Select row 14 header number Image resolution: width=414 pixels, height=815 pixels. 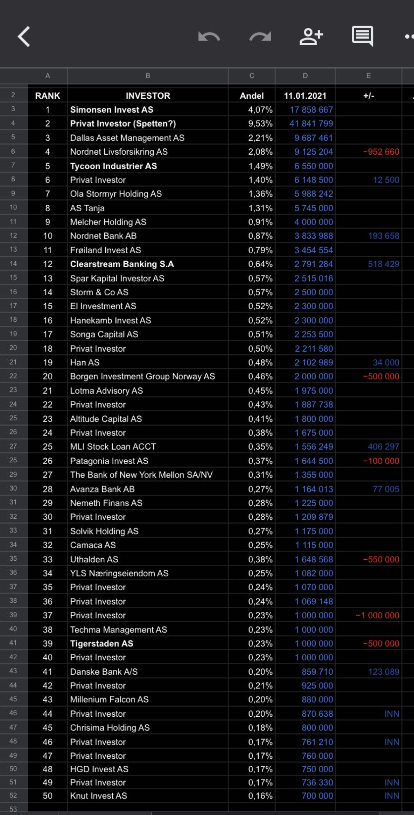click(14, 264)
